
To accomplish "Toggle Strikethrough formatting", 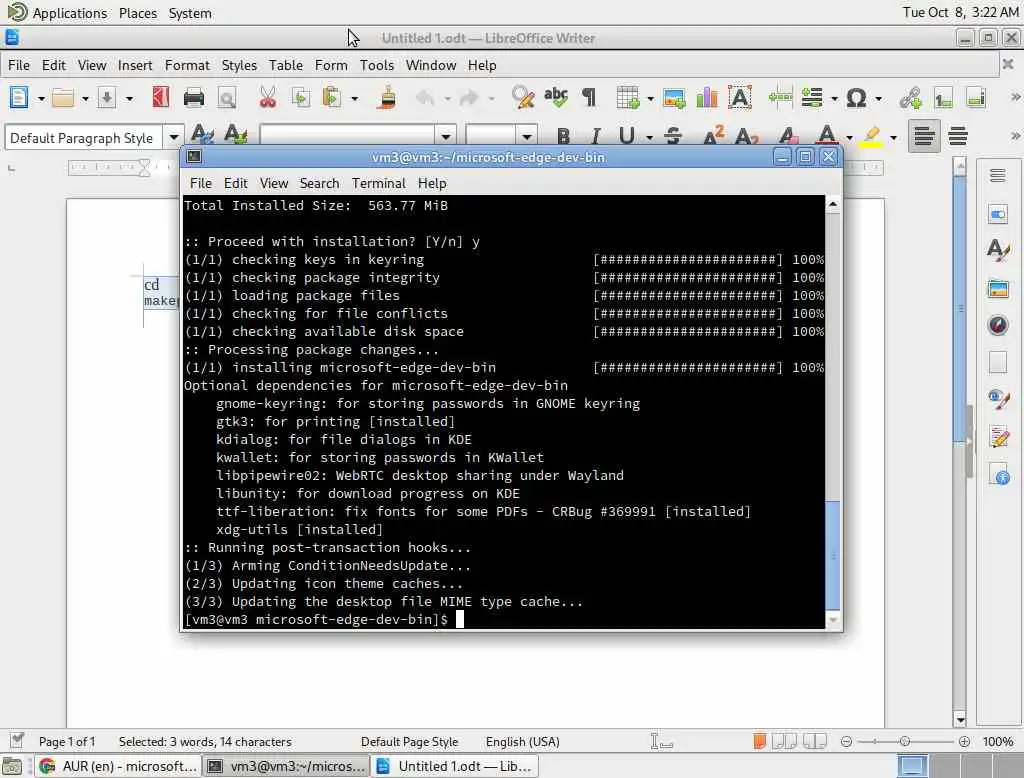I will (673, 136).
